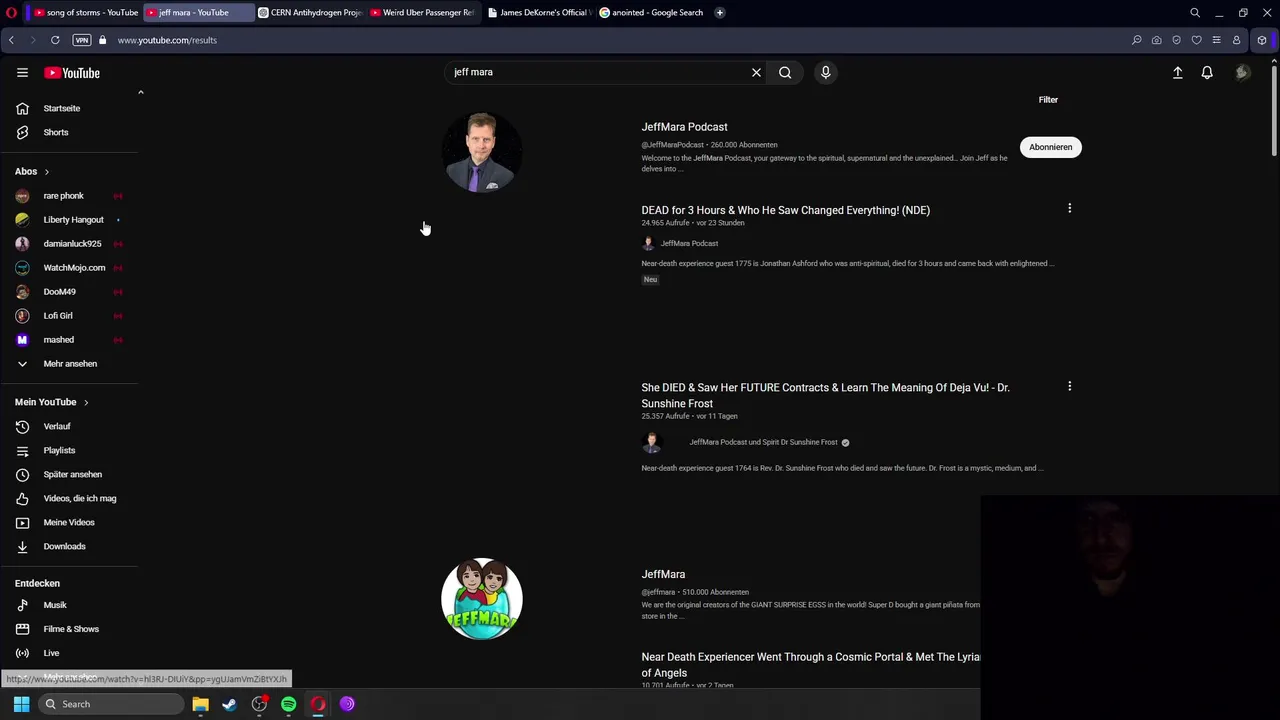Go back with browser back arrow
The width and height of the screenshot is (1280, 720).
click(11, 40)
